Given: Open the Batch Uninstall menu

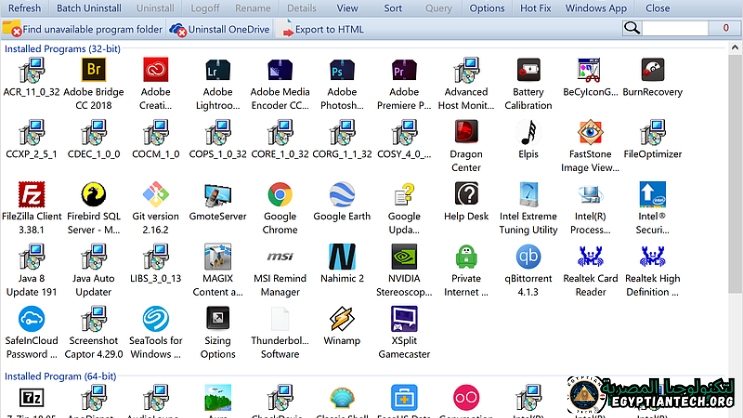Looking at the screenshot, I should (89, 8).
